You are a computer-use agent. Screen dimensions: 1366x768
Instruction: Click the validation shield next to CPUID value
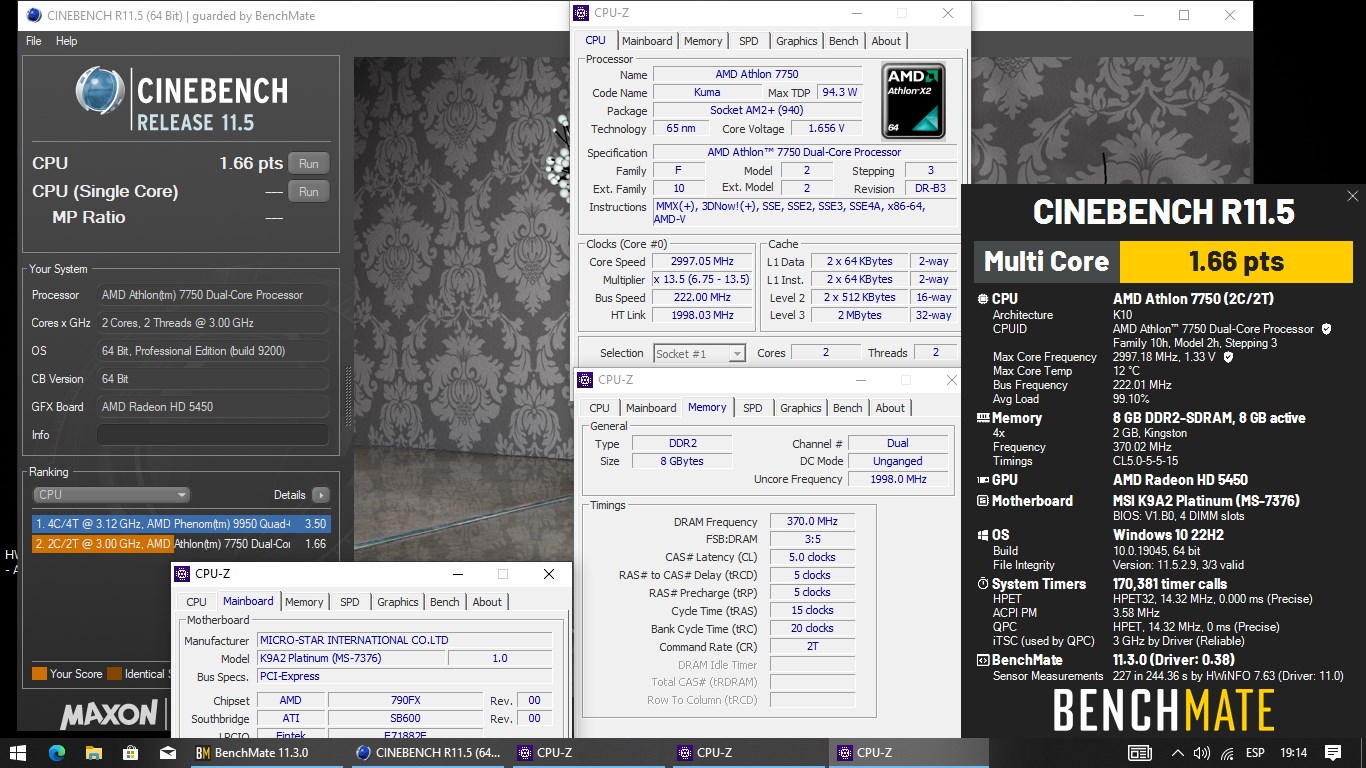[x=1326, y=328]
